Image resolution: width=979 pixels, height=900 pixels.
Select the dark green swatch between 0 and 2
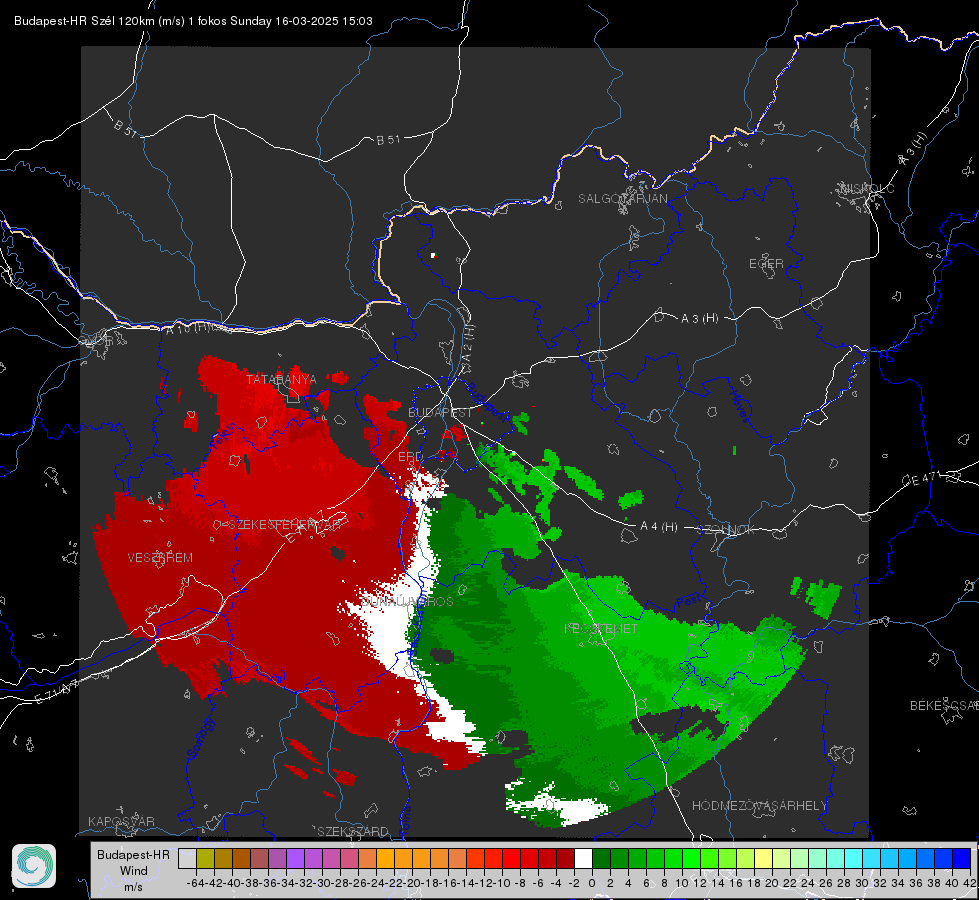pos(601,858)
